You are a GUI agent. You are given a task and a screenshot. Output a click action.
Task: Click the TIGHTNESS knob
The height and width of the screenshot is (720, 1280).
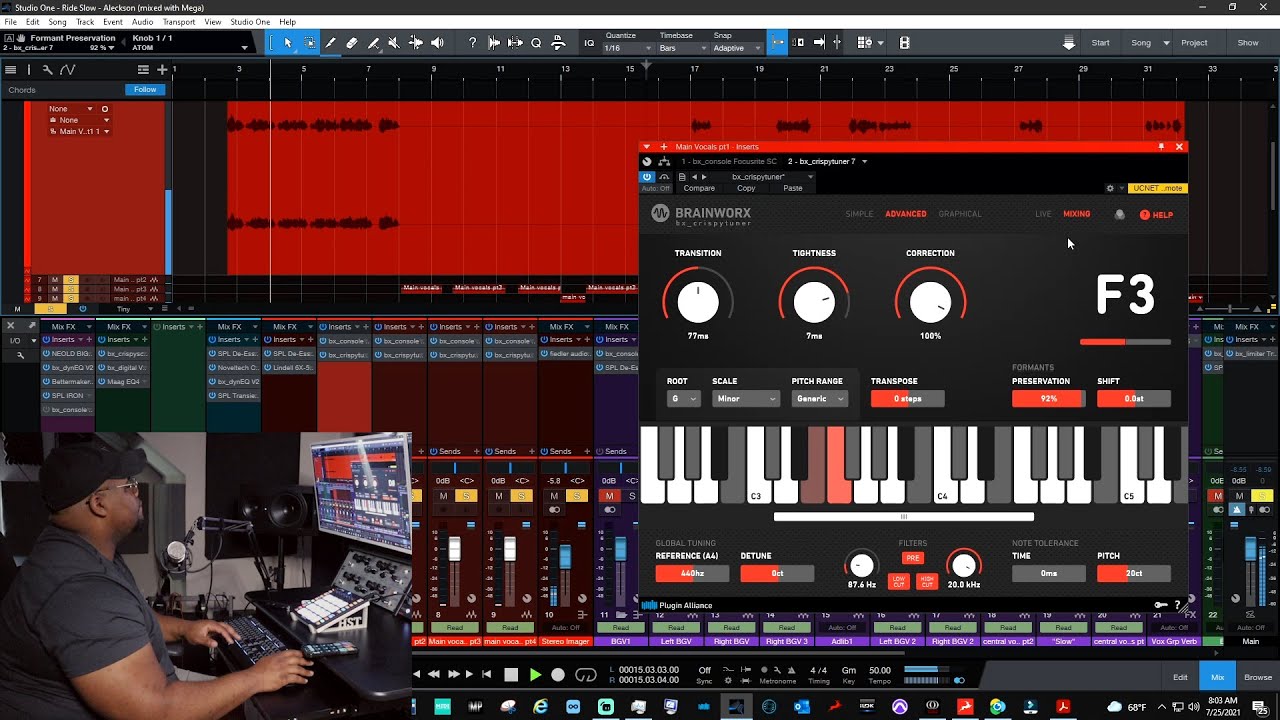pos(814,302)
